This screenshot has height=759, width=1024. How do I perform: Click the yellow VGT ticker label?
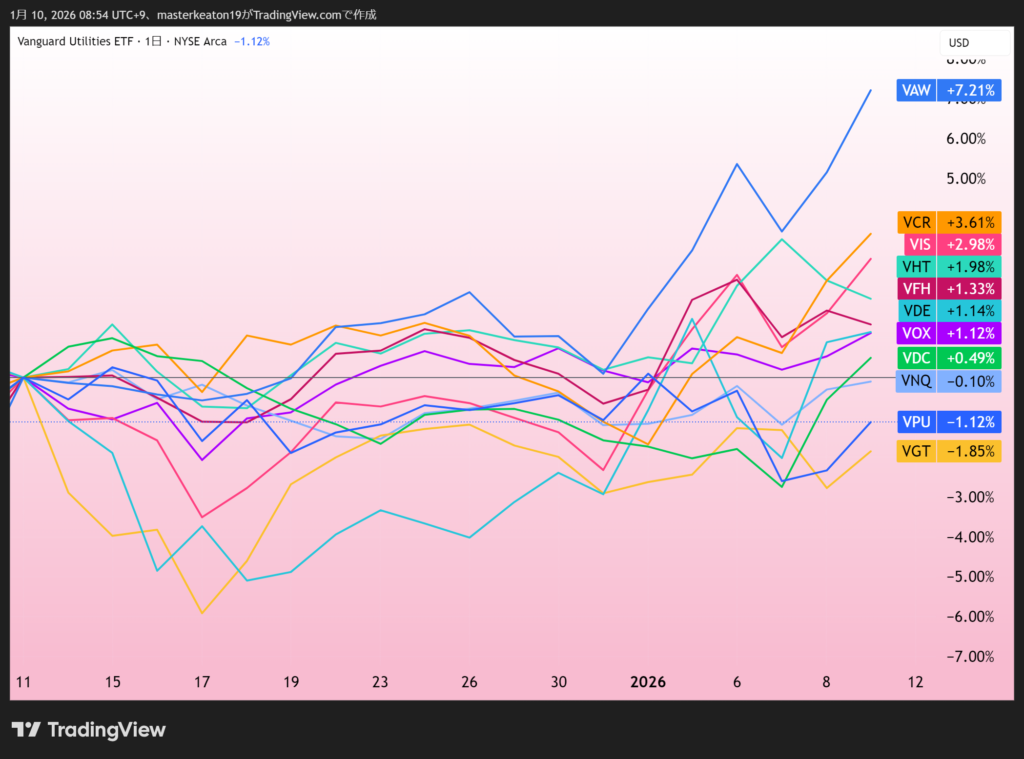tap(916, 451)
